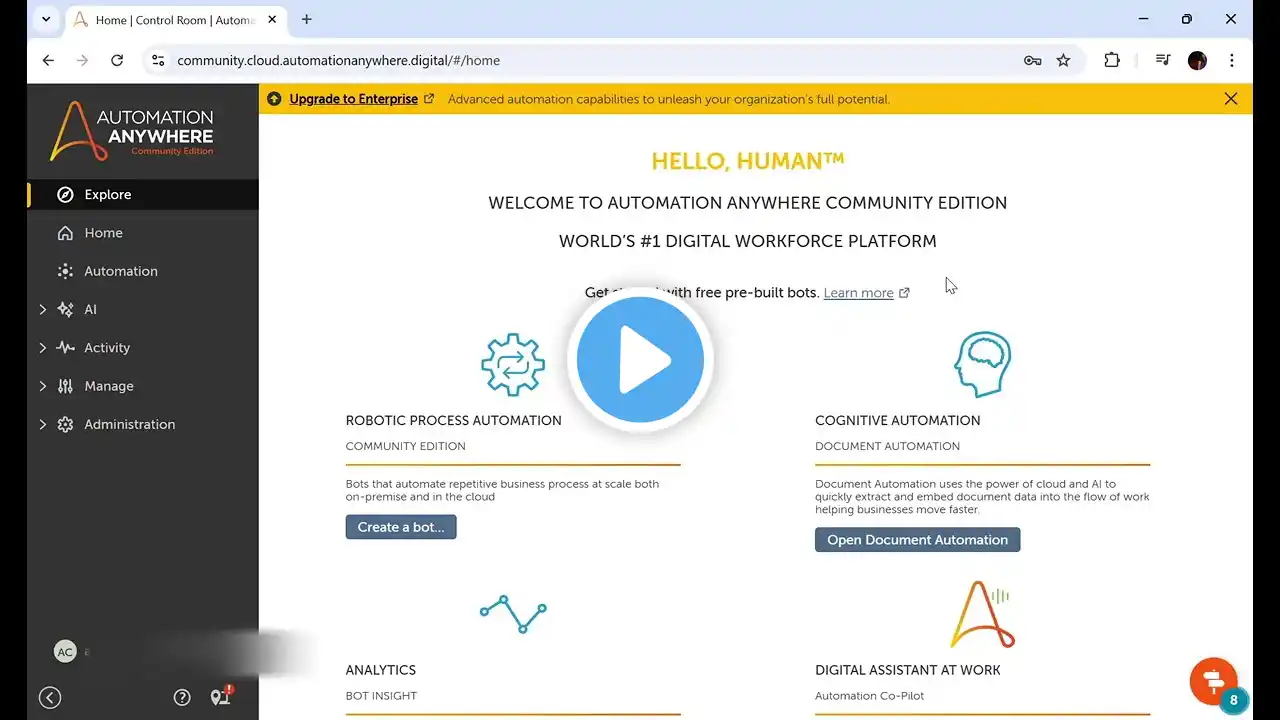Select the Automation icon in sidebar
Image resolution: width=1280 pixels, height=720 pixels.
[x=65, y=271]
